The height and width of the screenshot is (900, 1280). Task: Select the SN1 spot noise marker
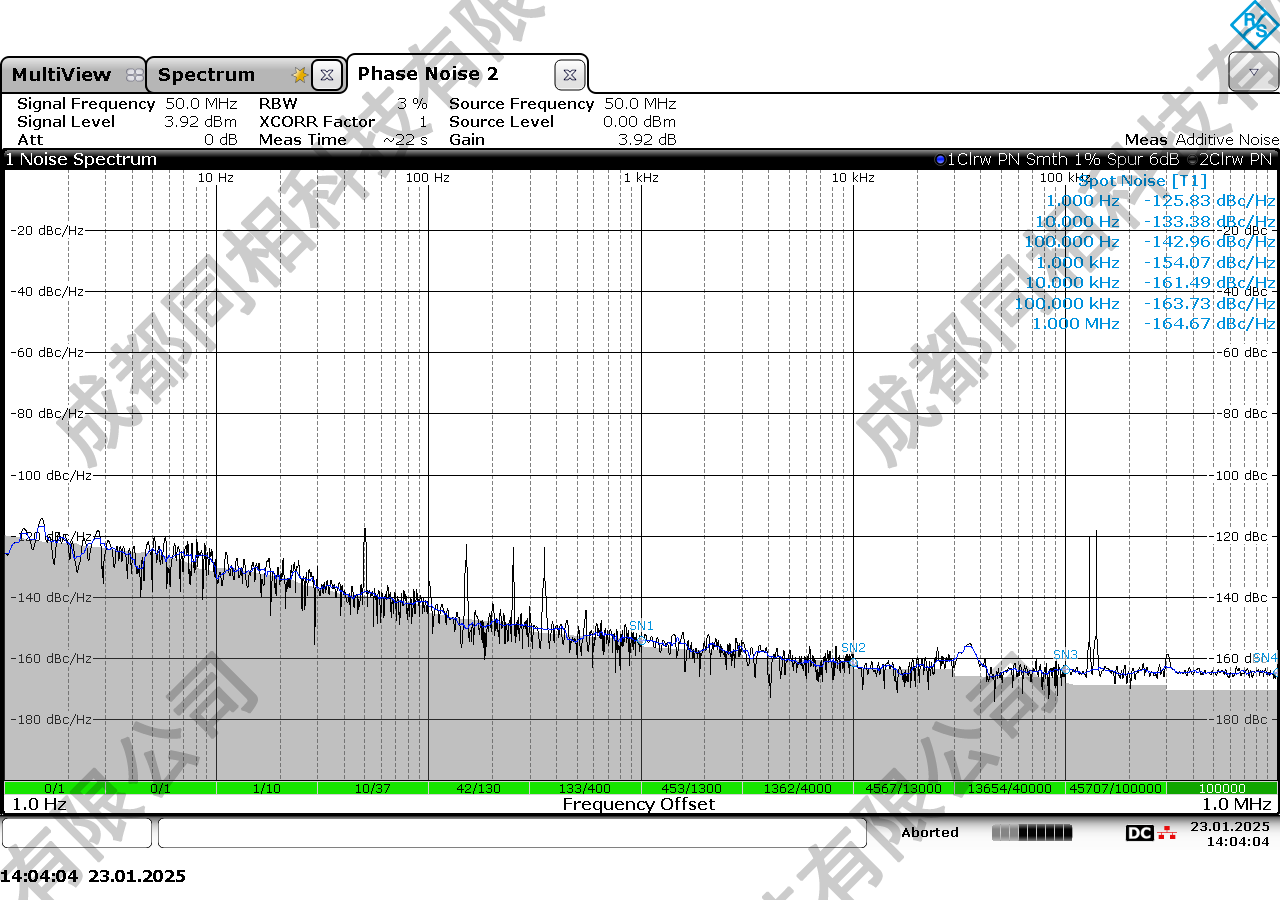click(641, 626)
